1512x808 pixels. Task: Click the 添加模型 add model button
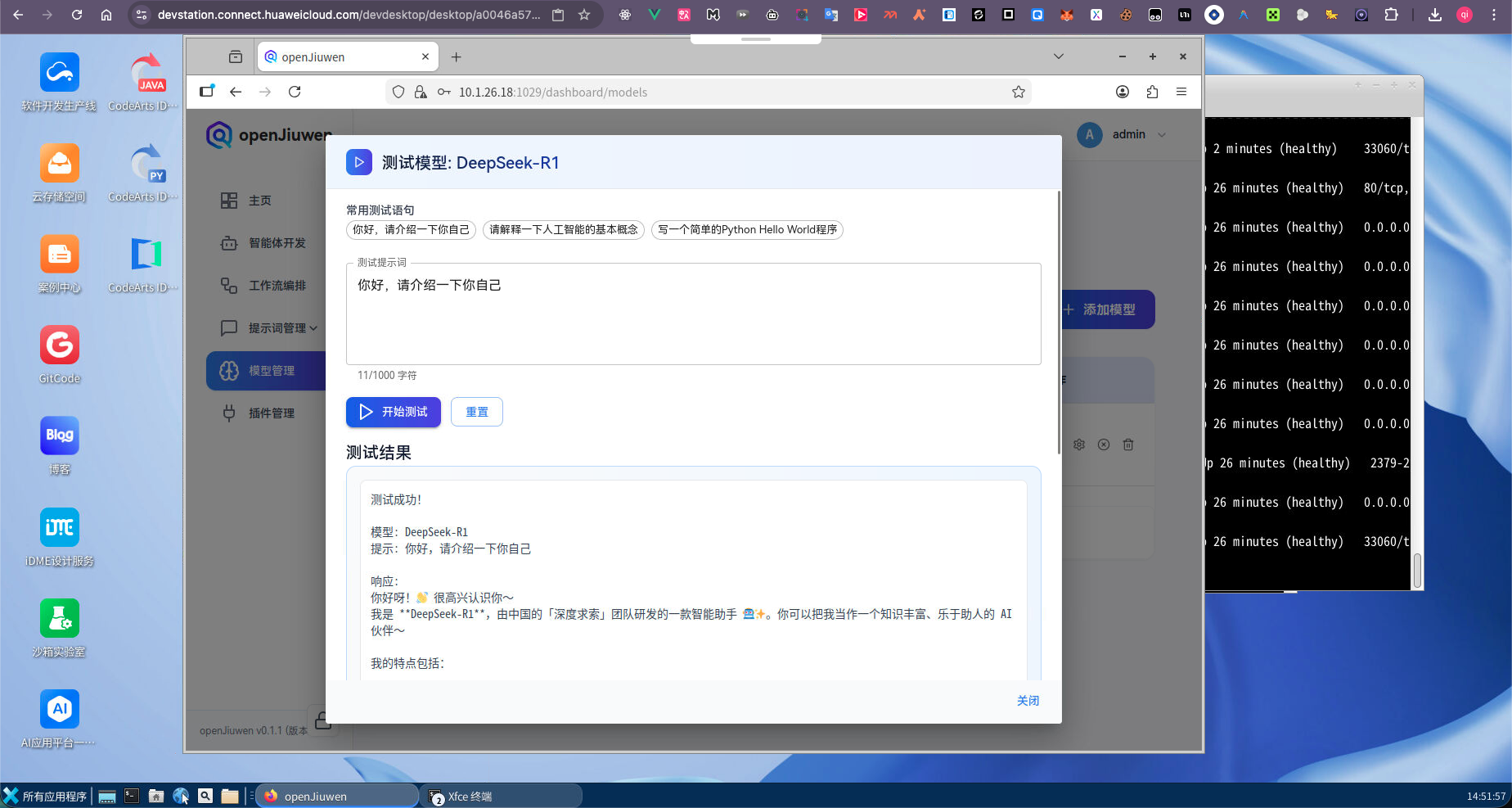(1108, 309)
